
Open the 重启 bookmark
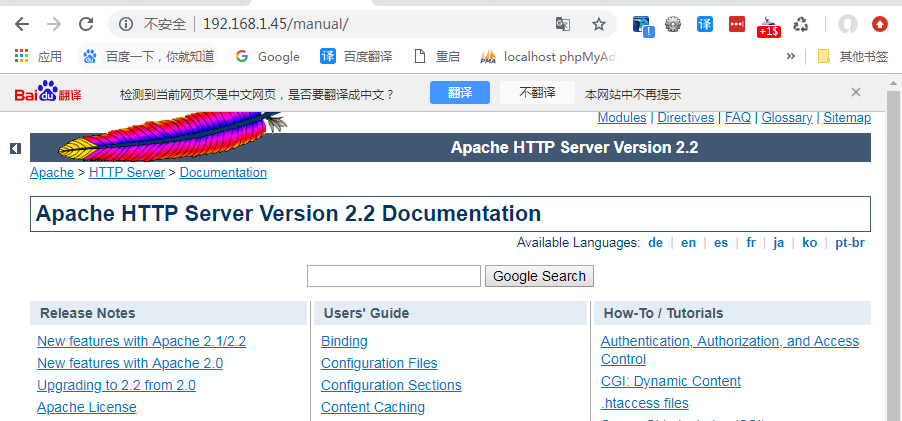(437, 56)
